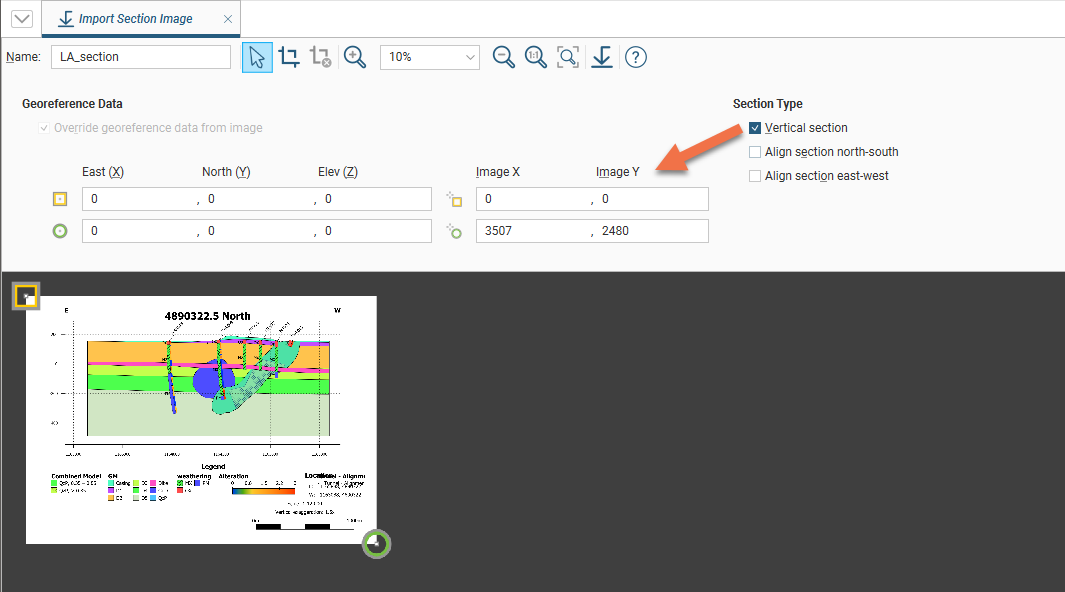Reset zoom to 1:1 scale
The image size is (1065, 592).
coord(536,57)
